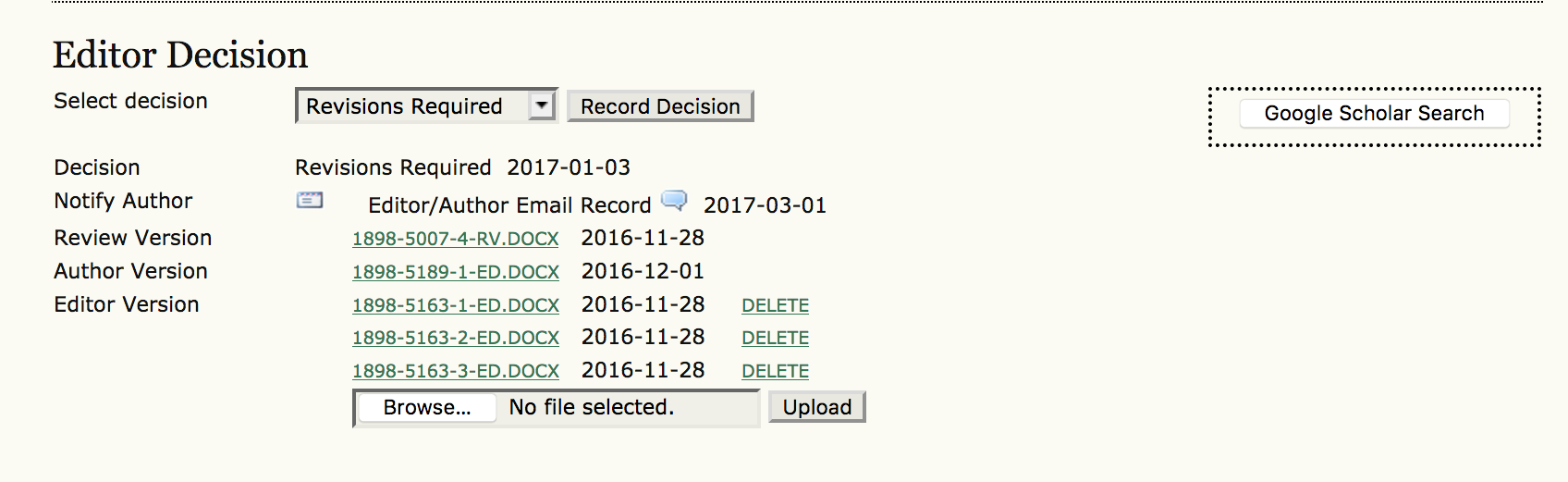Click the Google Scholar Search button
Screen dimensions: 1568x482
pos(1374,114)
